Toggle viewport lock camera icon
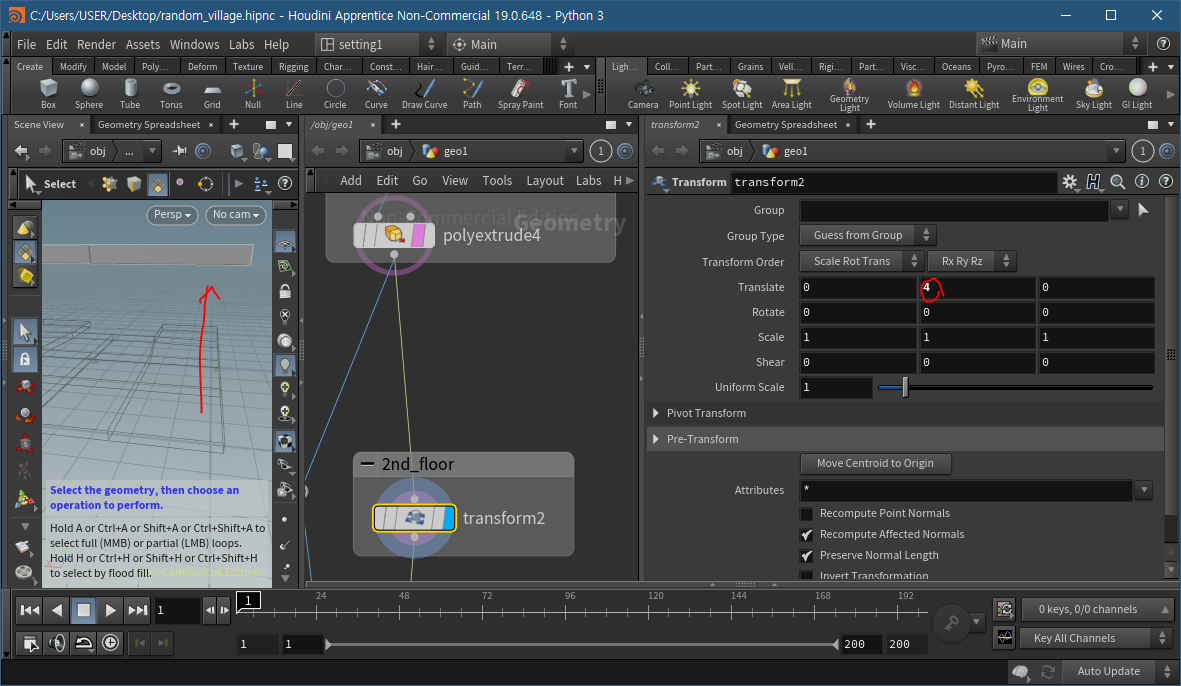The height and width of the screenshot is (686, 1181). (x=285, y=291)
